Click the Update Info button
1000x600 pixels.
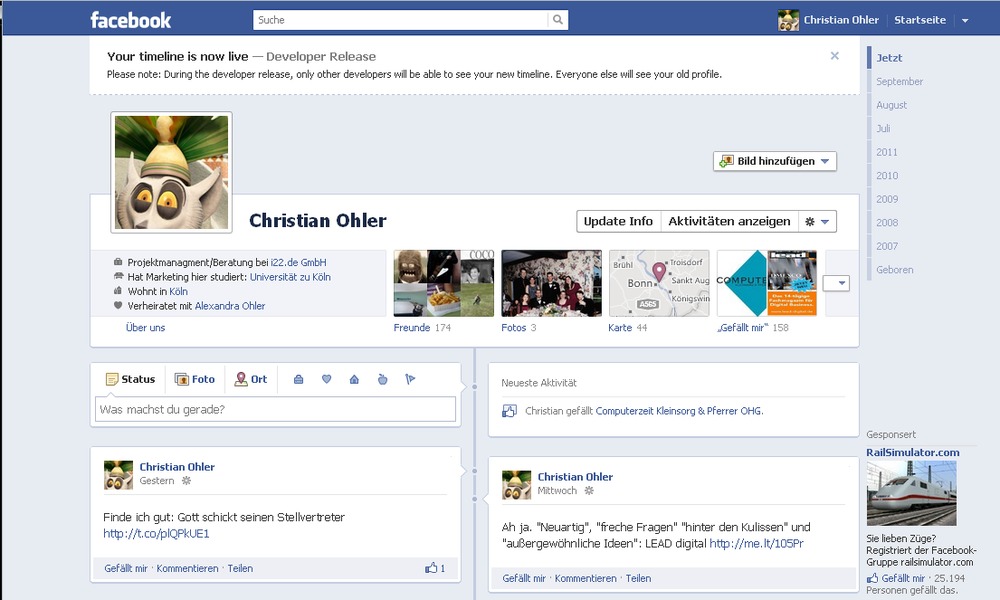tap(618, 221)
